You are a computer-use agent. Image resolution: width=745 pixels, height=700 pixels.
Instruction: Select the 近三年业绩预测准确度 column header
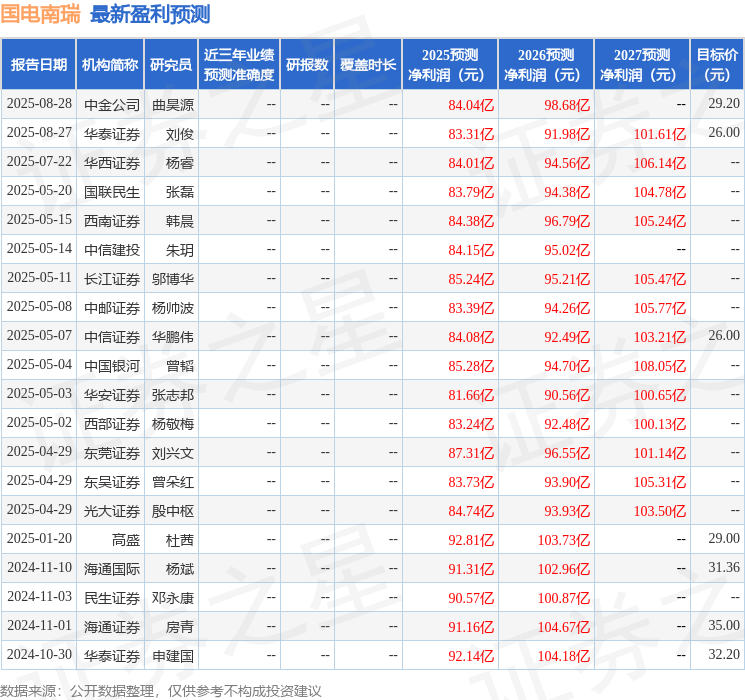(238, 64)
